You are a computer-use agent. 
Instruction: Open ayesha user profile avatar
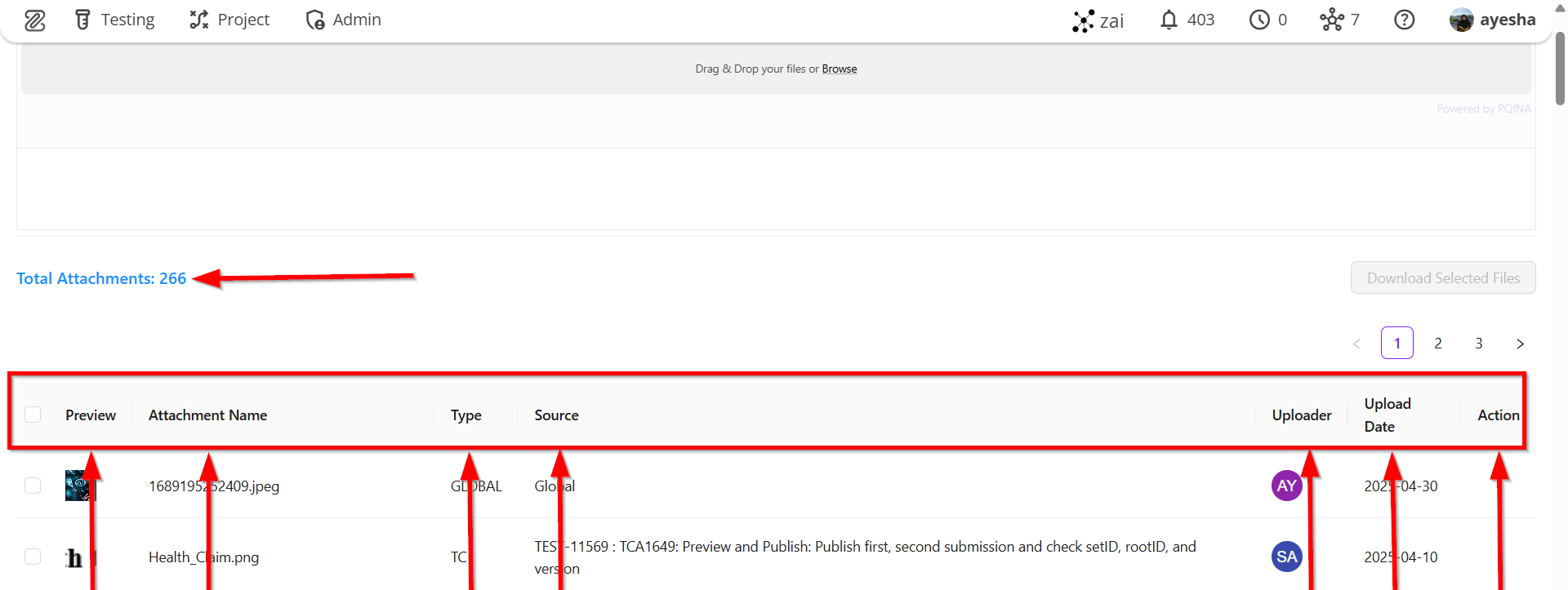(1461, 20)
